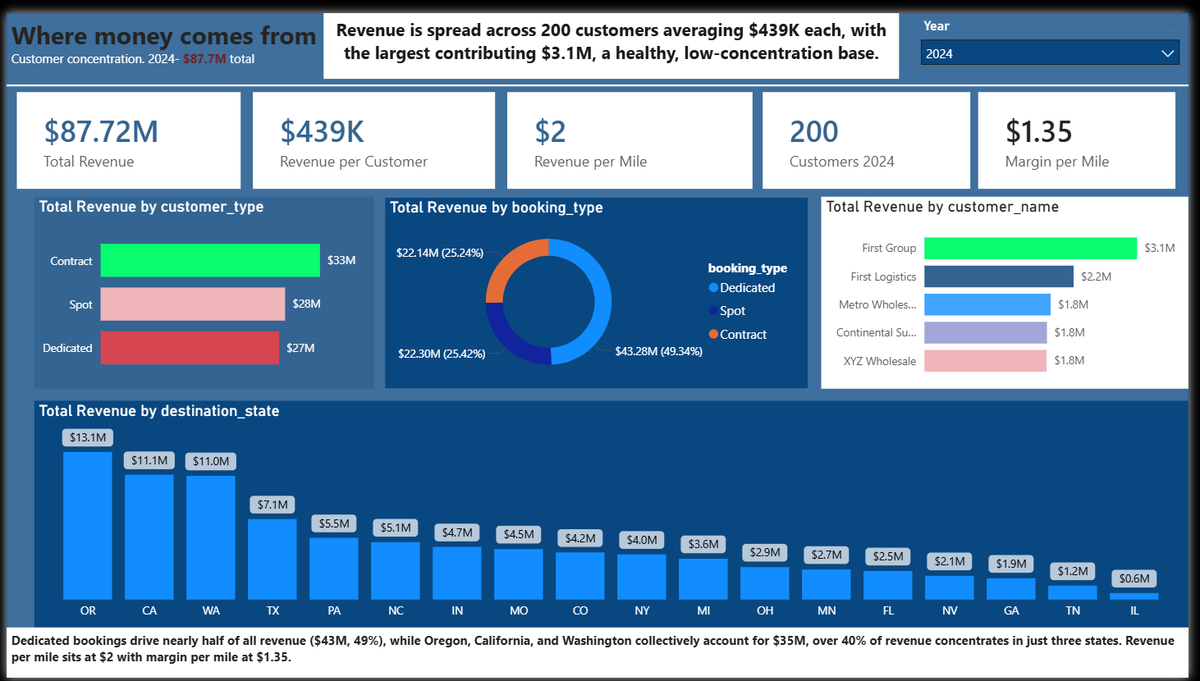Screen dimensions: 1200x681
Task: Click the WA state revenue column
Action: click(x=211, y=537)
